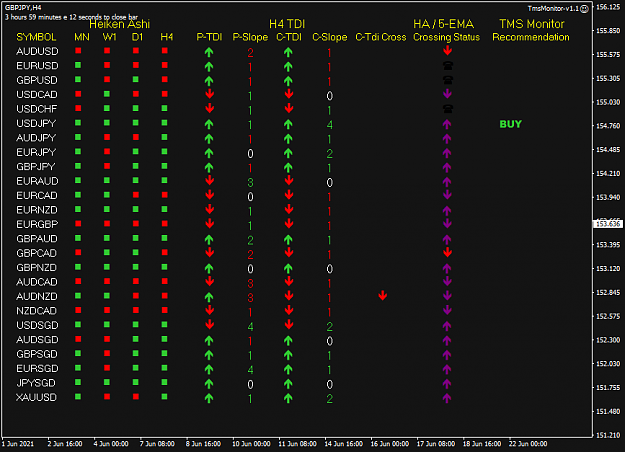This screenshot has width=625, height=452.
Task: Click the EURSGD green C-TDI up arrow
Action: (x=288, y=369)
